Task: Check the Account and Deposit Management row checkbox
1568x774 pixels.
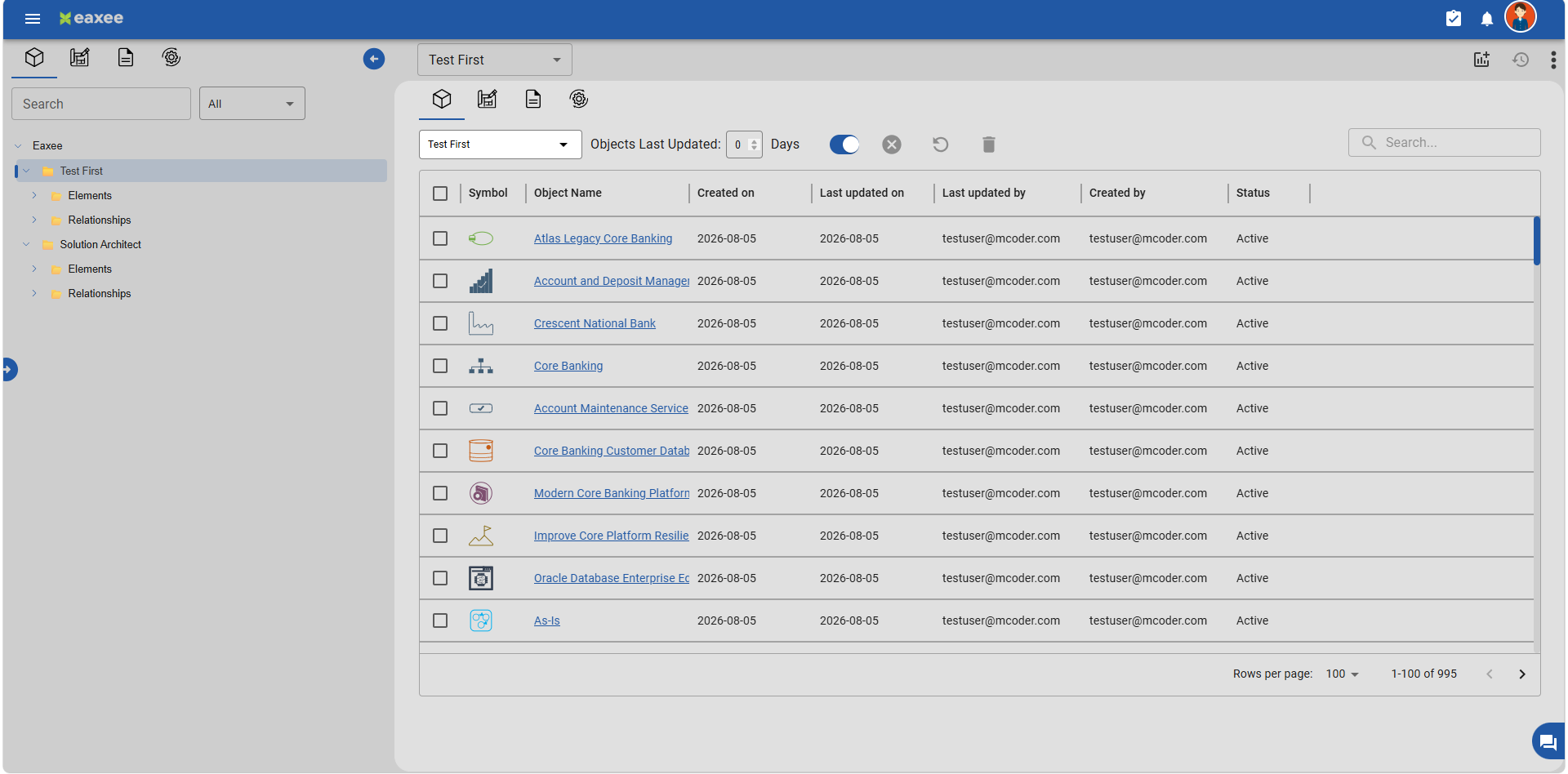Action: click(440, 281)
